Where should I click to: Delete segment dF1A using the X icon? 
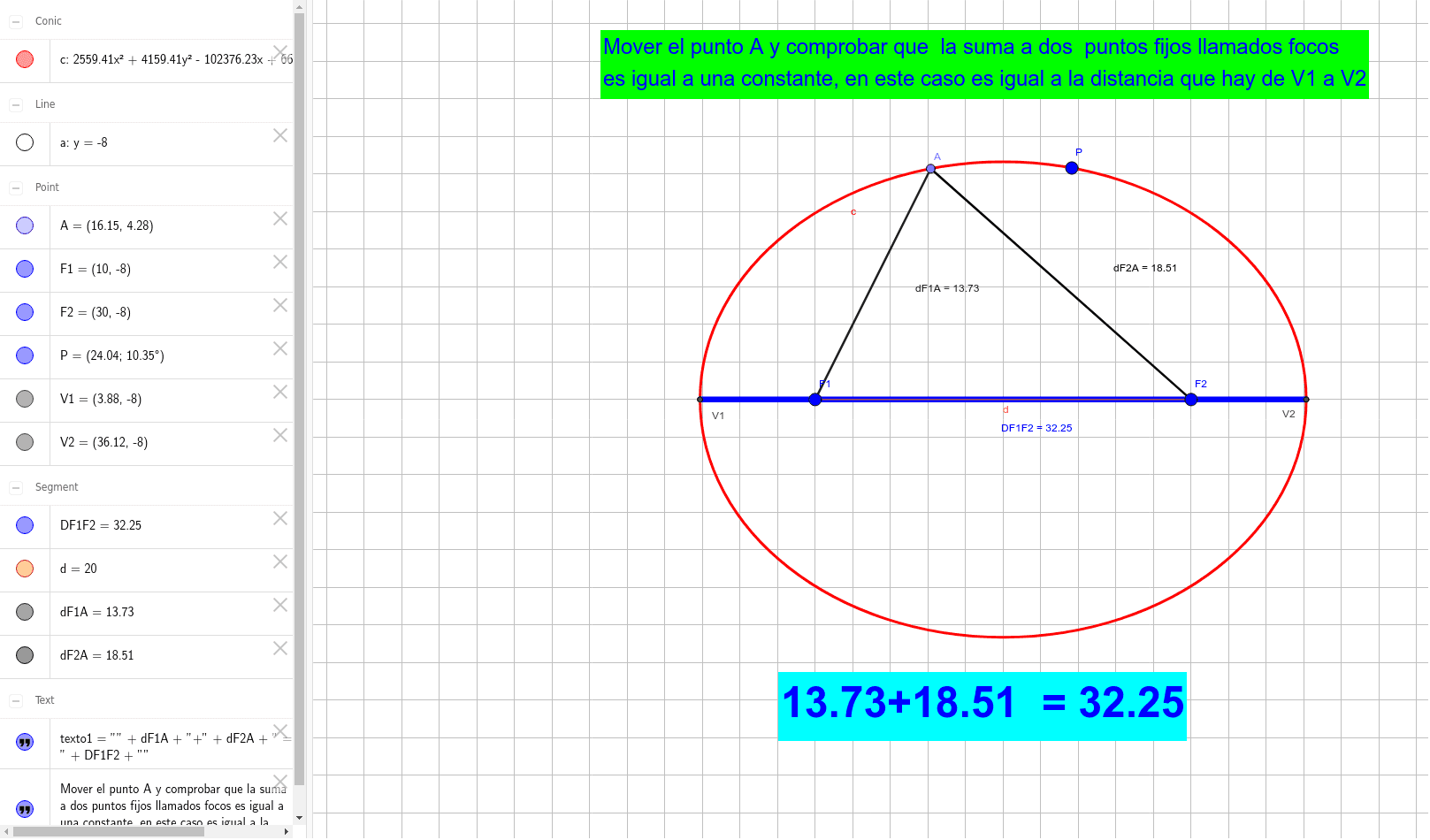point(280,605)
